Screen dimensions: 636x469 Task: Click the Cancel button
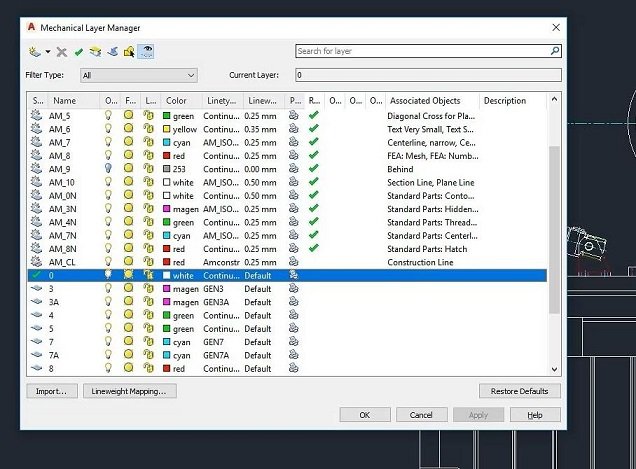[x=421, y=415]
